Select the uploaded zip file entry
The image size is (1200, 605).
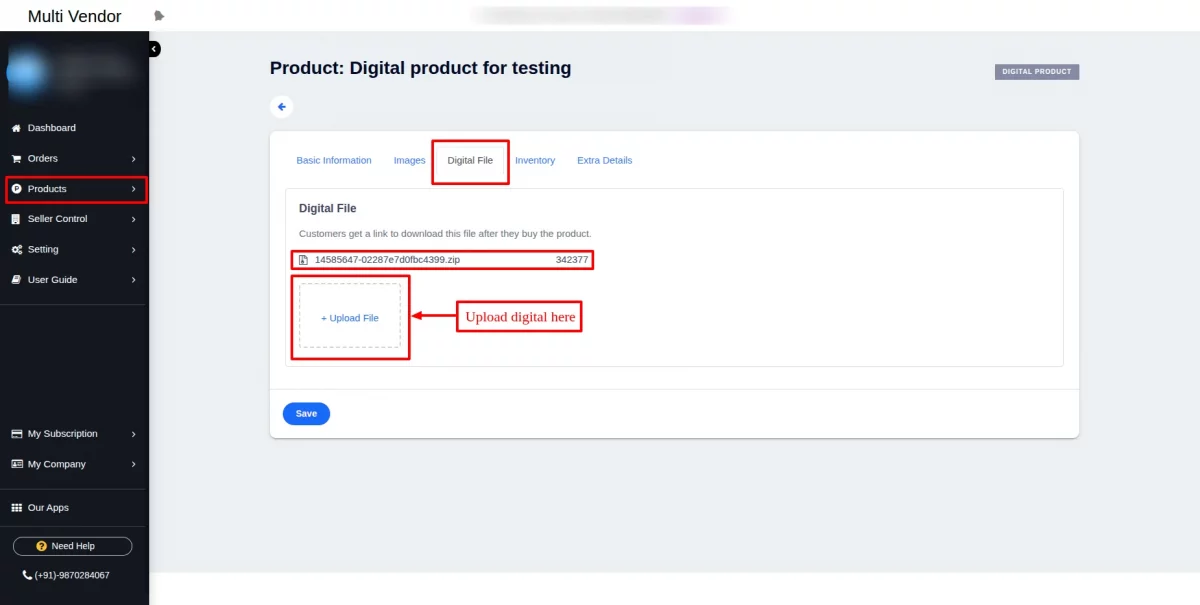387,260
